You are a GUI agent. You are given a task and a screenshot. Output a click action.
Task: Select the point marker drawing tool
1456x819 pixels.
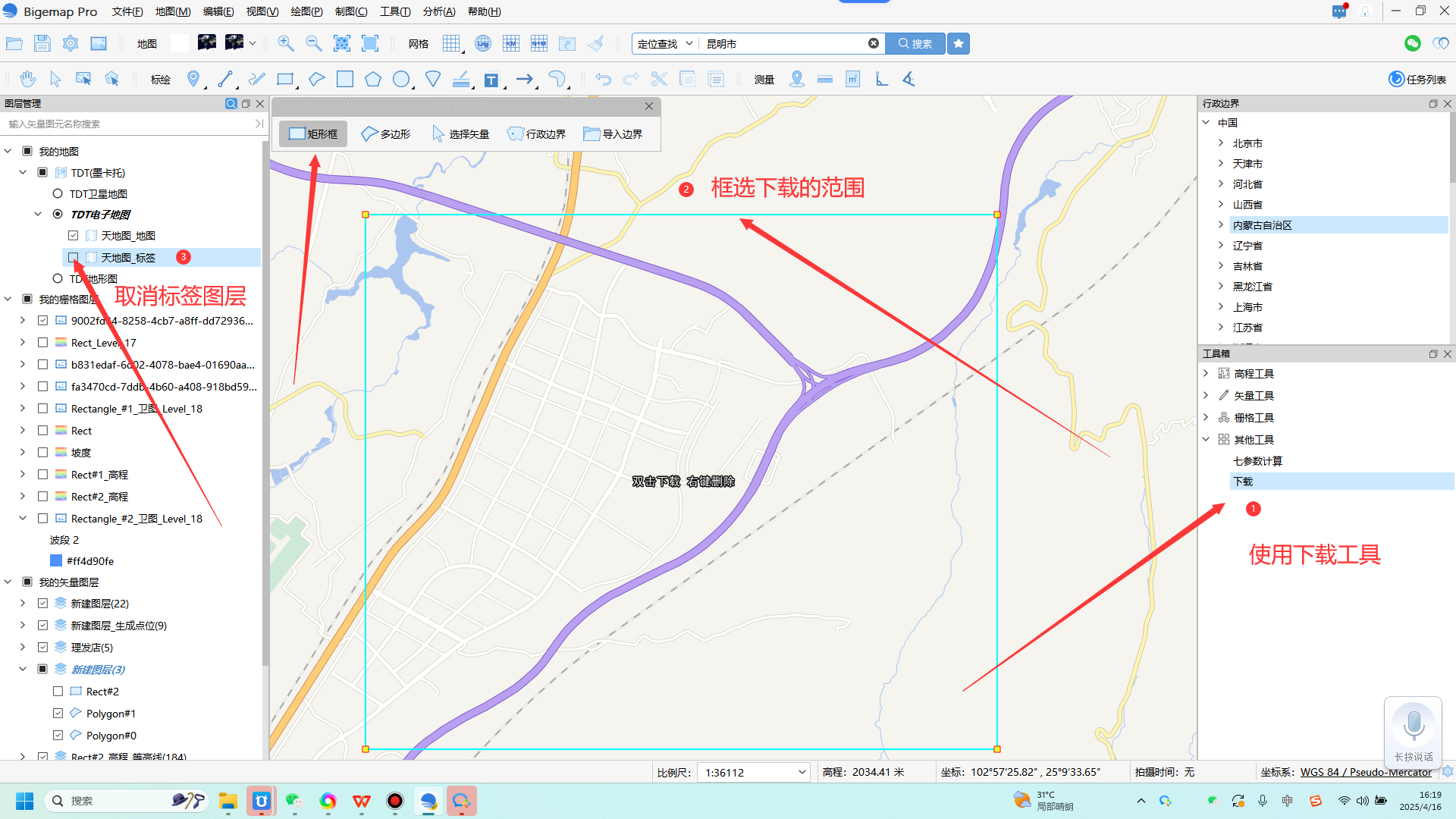point(193,79)
